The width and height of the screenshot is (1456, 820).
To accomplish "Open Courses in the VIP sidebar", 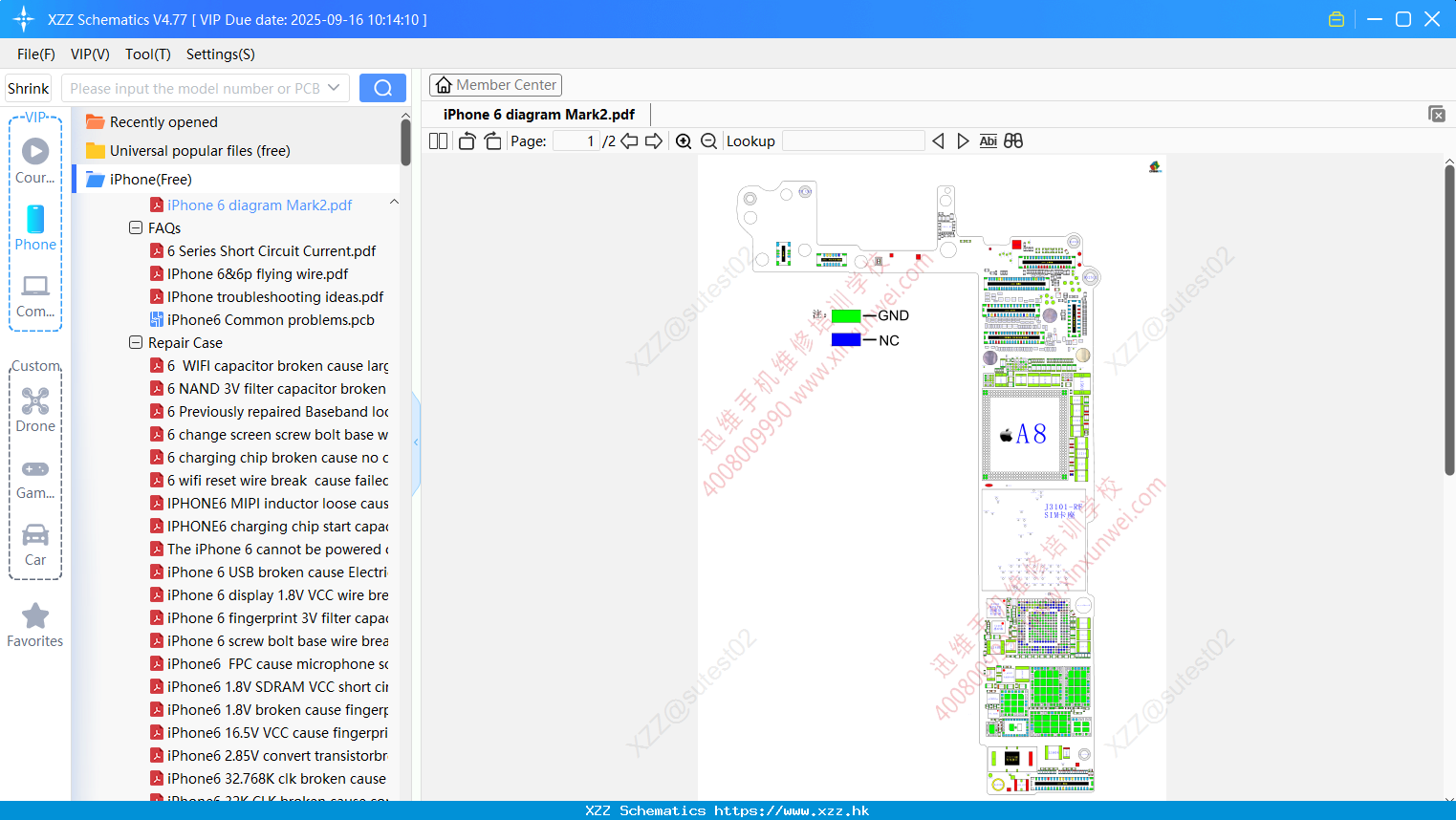I will coord(35,161).
